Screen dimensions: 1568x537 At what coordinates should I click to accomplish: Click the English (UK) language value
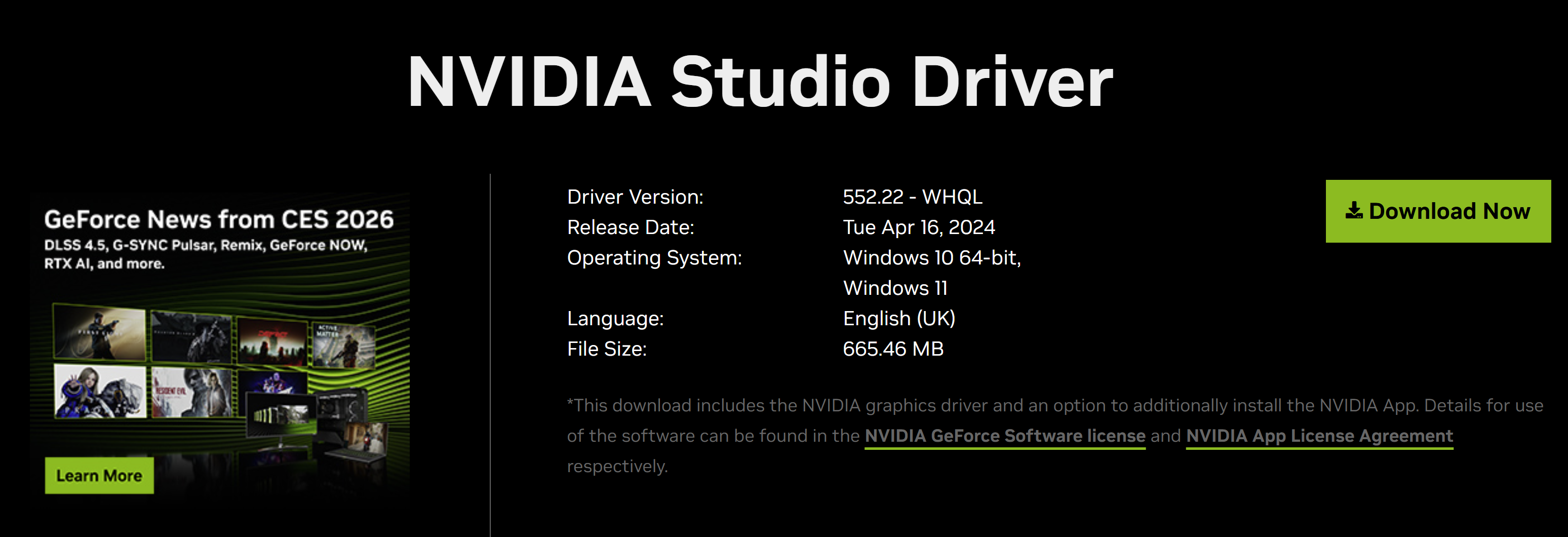click(x=899, y=319)
